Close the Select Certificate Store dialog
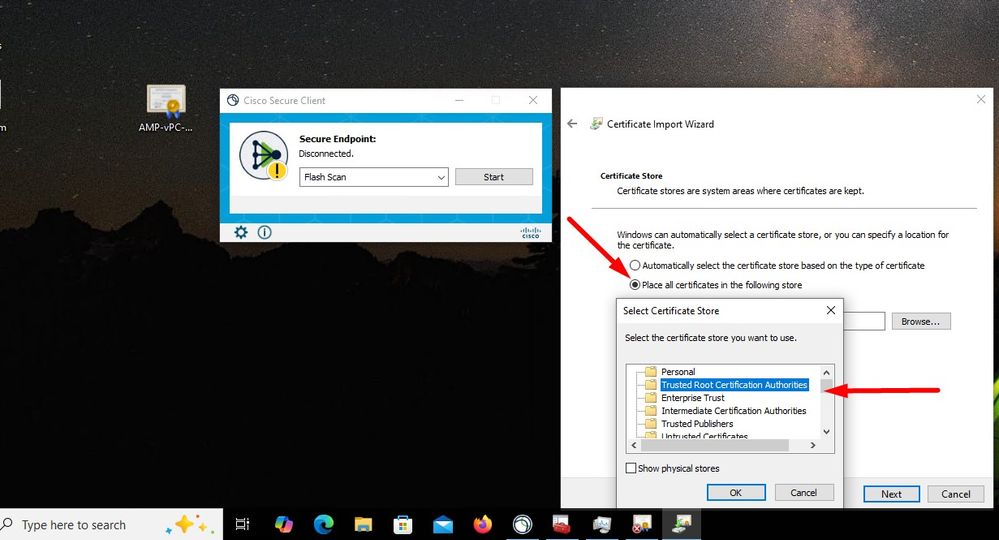The image size is (999, 540). 831,310
